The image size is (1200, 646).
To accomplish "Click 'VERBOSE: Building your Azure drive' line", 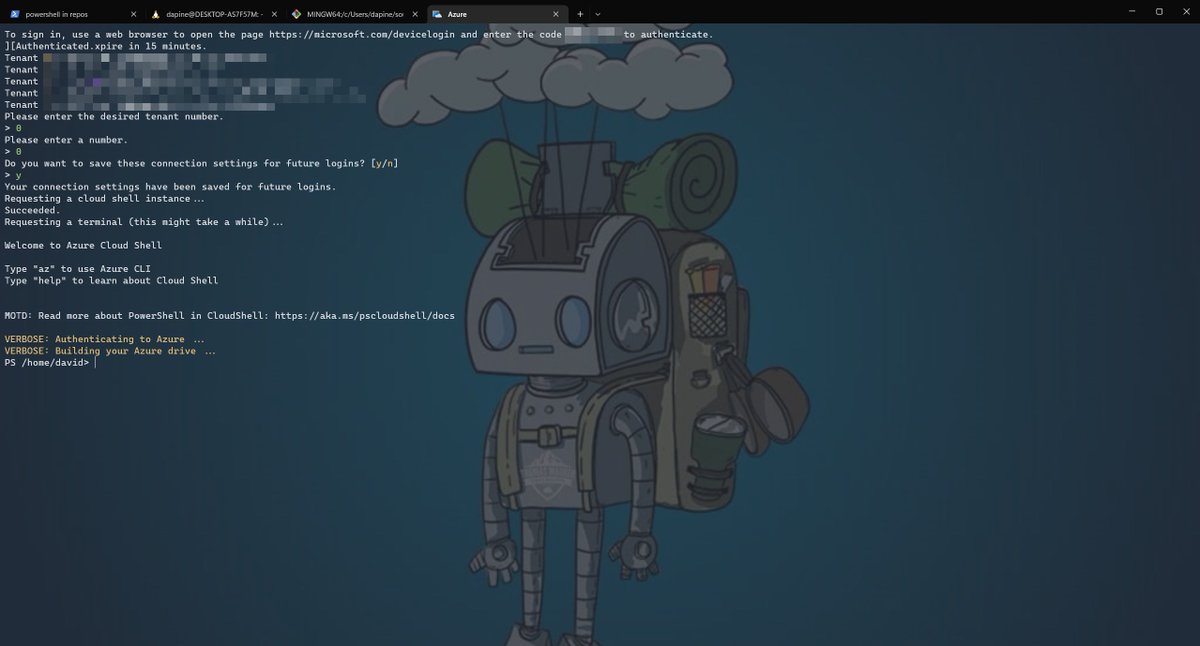I will click(110, 351).
